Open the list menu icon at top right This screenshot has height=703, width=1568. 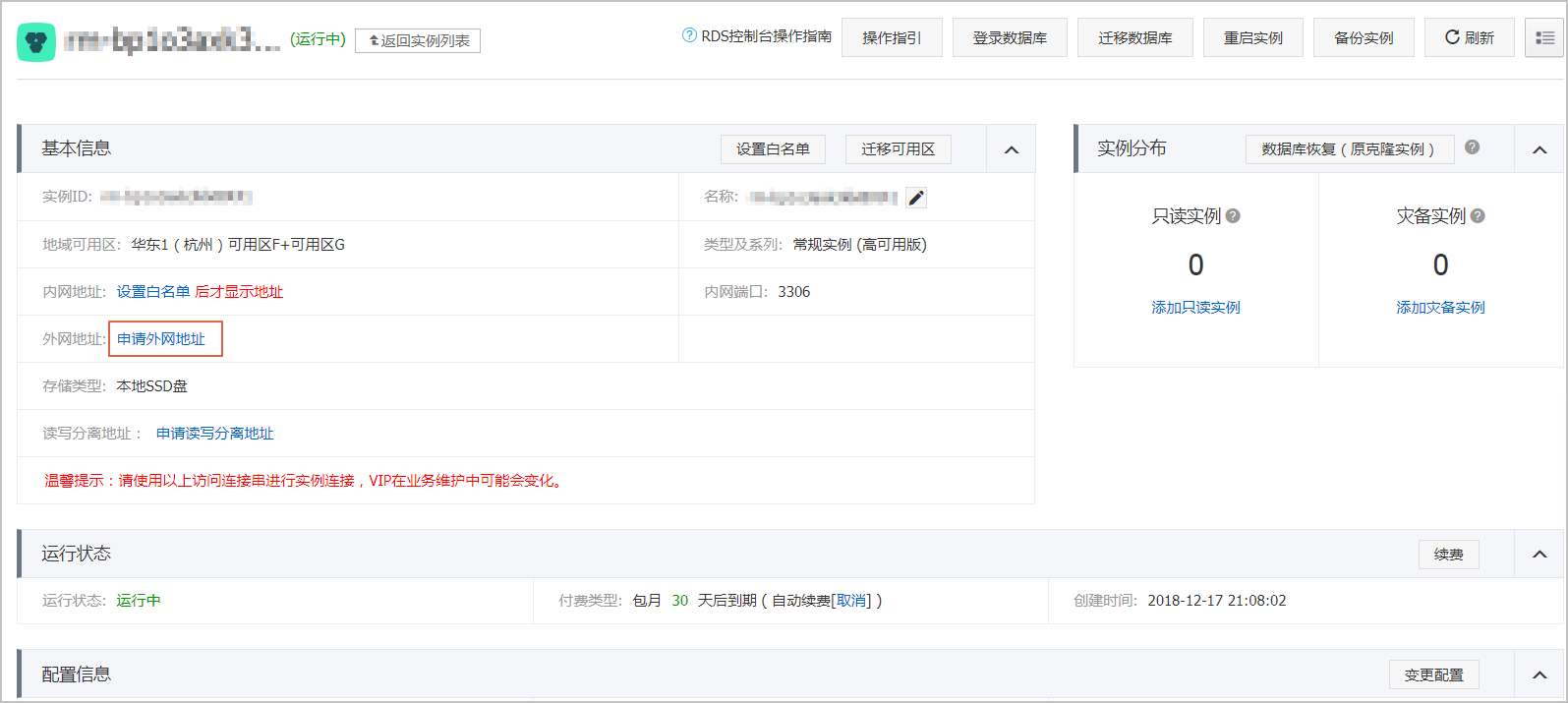point(1544,37)
